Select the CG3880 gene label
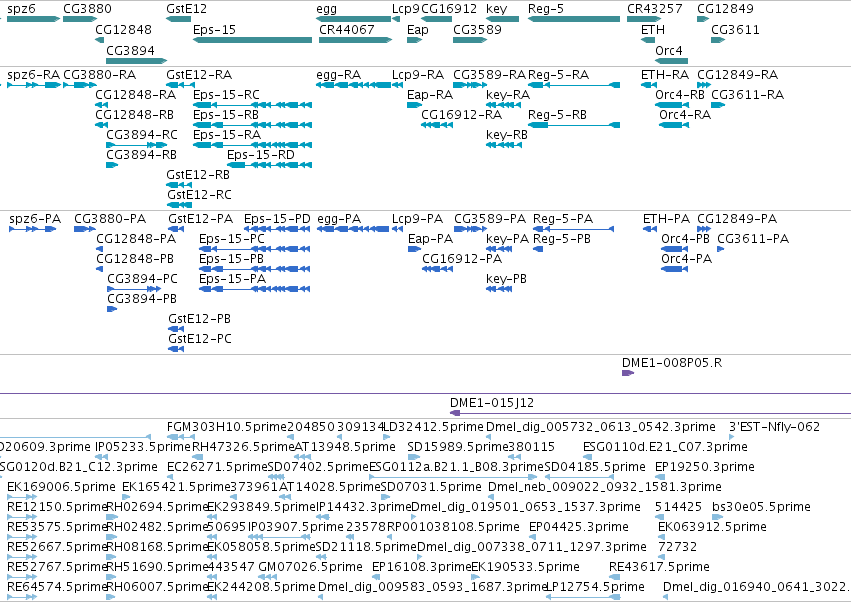This screenshot has width=851, height=602. pos(87,9)
